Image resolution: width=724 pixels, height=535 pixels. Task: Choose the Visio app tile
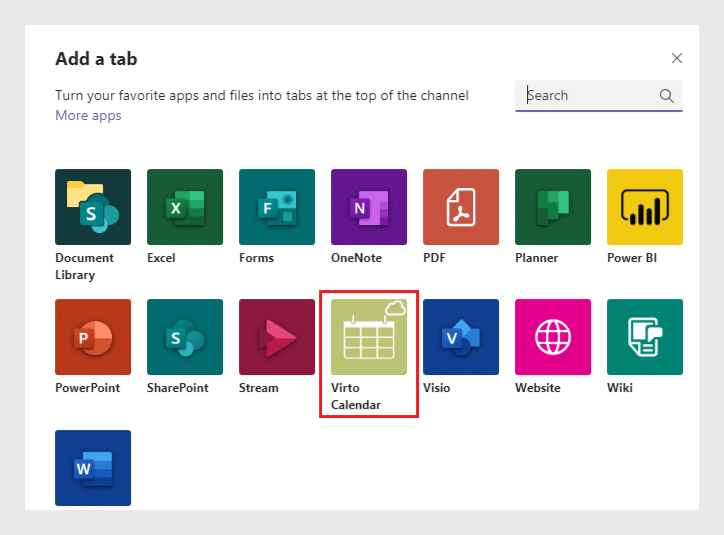tap(461, 337)
